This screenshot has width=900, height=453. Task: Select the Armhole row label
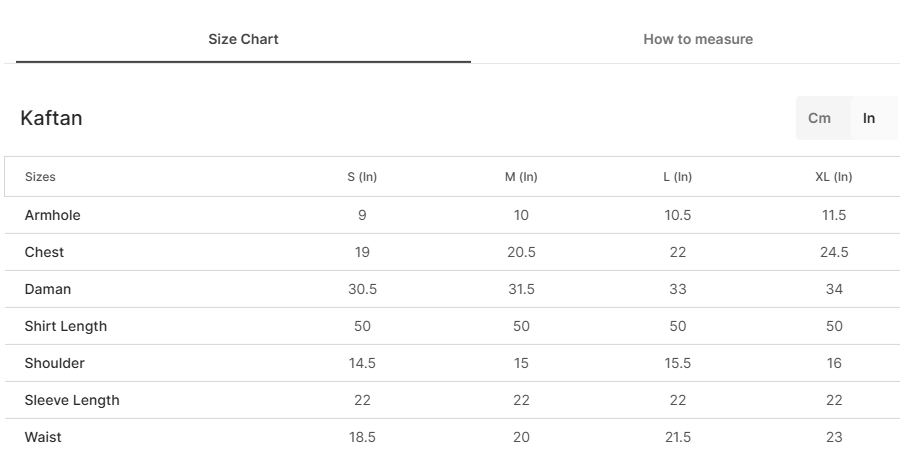(x=52, y=215)
